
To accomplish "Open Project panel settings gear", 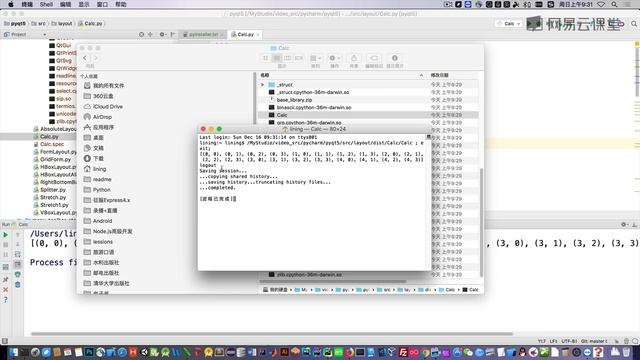I will coord(162,35).
